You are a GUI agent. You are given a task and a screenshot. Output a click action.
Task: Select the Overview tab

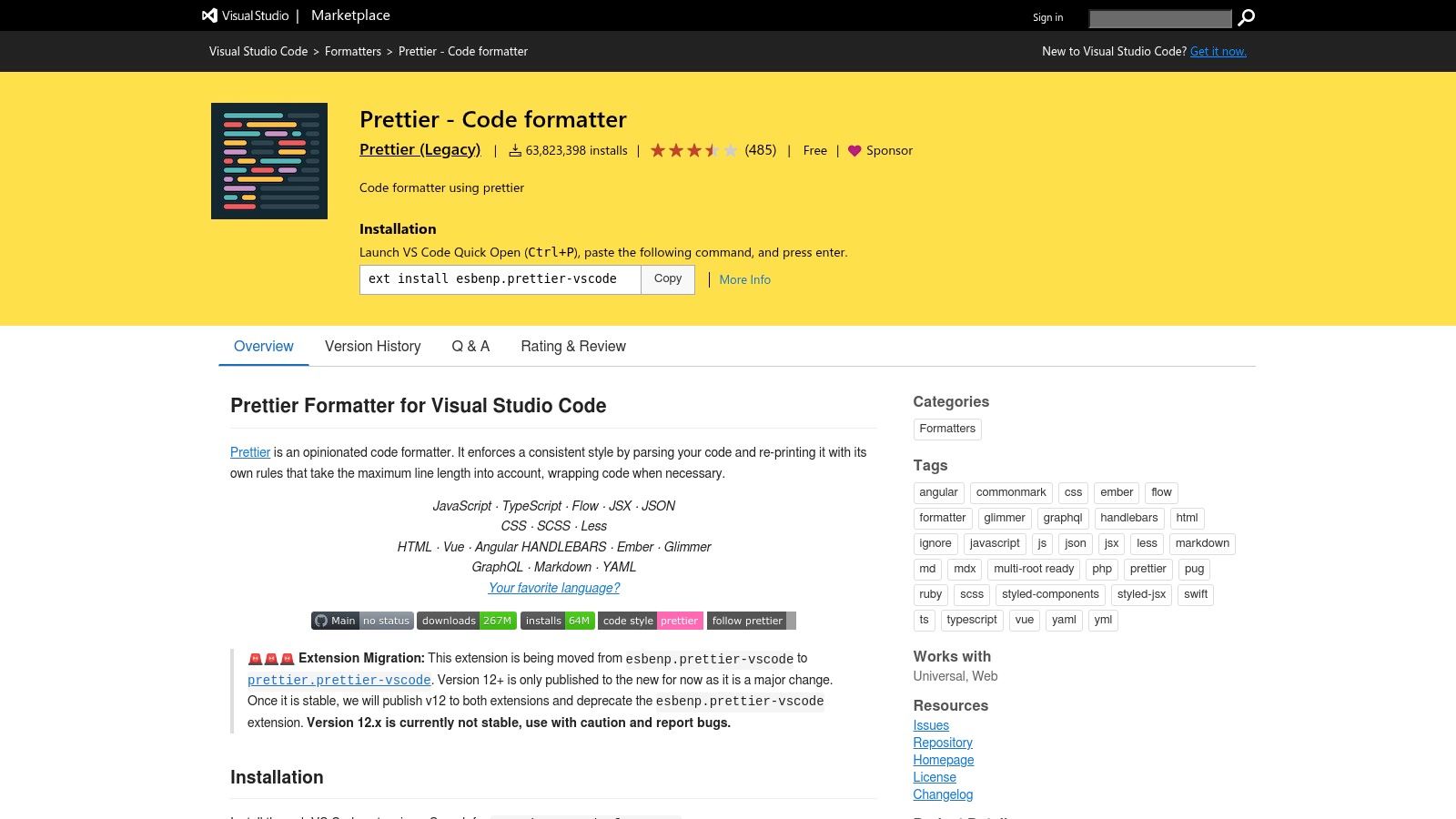pyautogui.click(x=264, y=347)
